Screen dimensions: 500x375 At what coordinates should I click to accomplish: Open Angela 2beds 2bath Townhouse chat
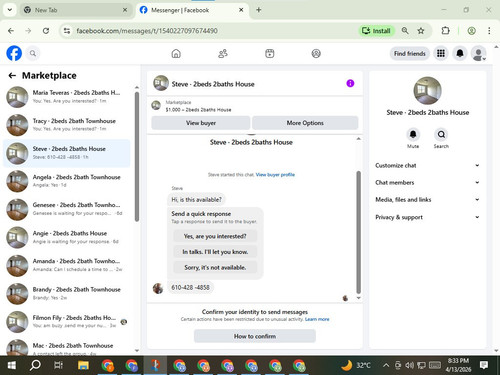click(67, 181)
